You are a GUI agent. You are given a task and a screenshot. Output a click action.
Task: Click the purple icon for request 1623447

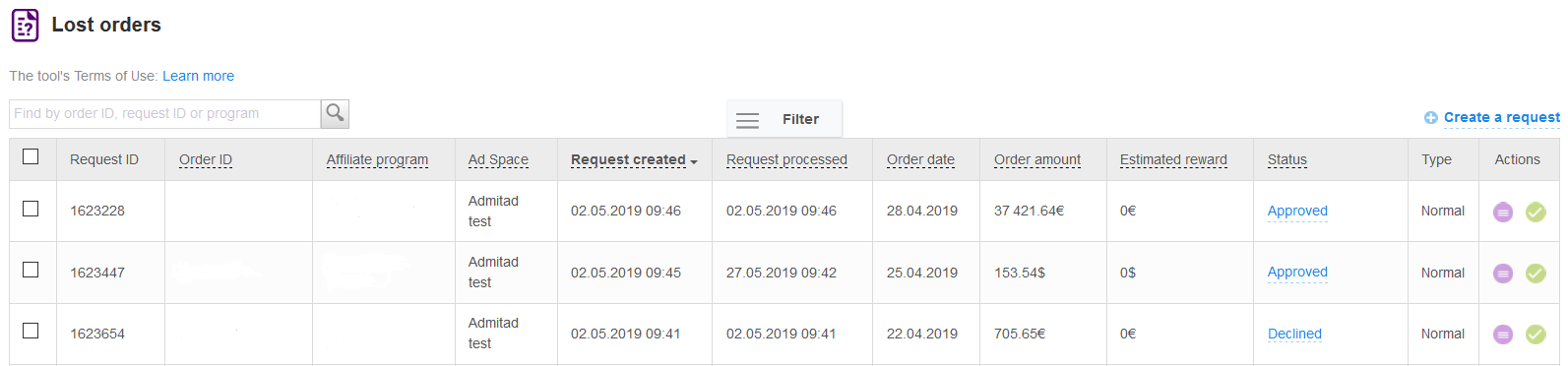coord(1503,273)
